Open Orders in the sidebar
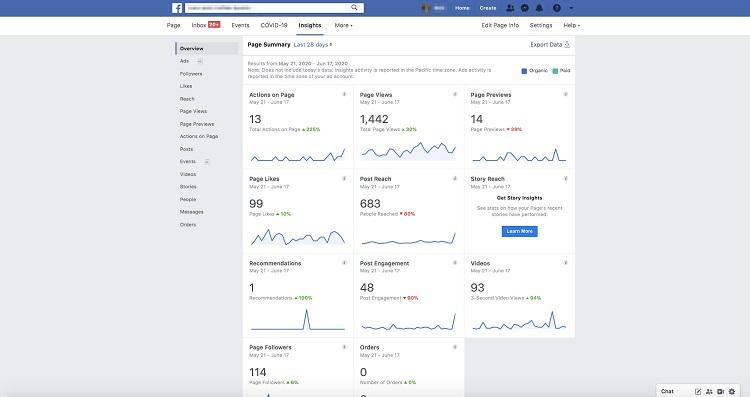 click(x=188, y=225)
